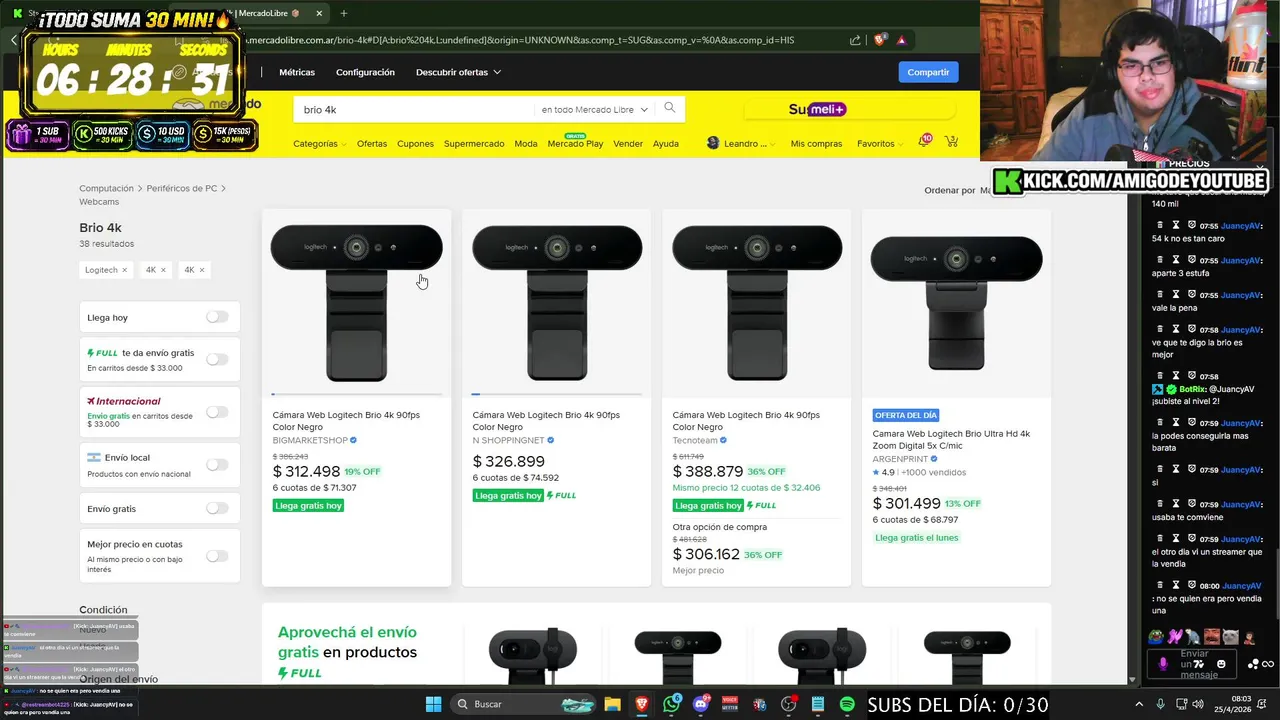This screenshot has height=720, width=1280.
Task: Open the Favoritos dropdown
Action: (880, 143)
